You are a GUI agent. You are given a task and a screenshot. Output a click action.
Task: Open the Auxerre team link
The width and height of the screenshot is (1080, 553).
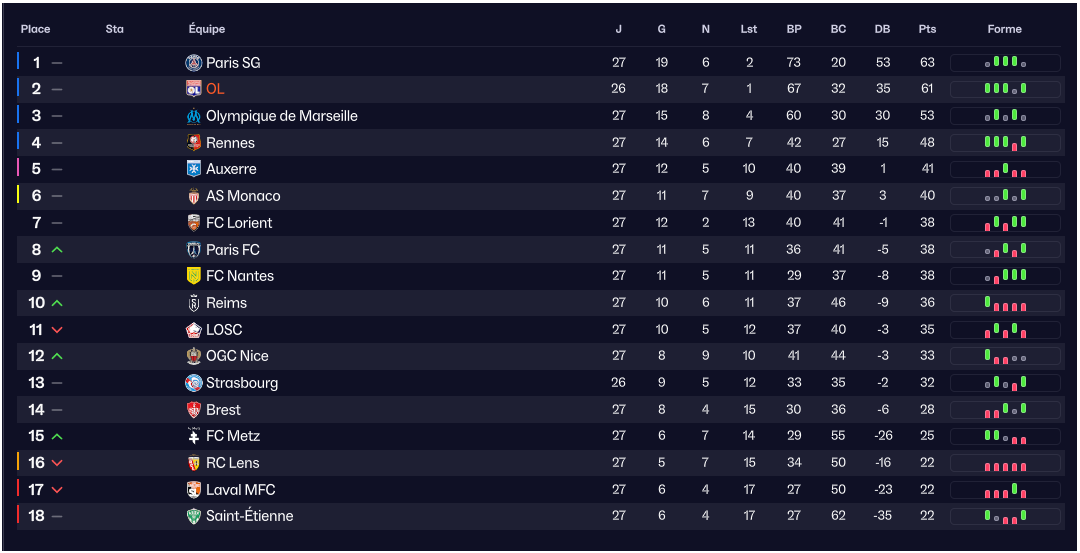(x=231, y=169)
